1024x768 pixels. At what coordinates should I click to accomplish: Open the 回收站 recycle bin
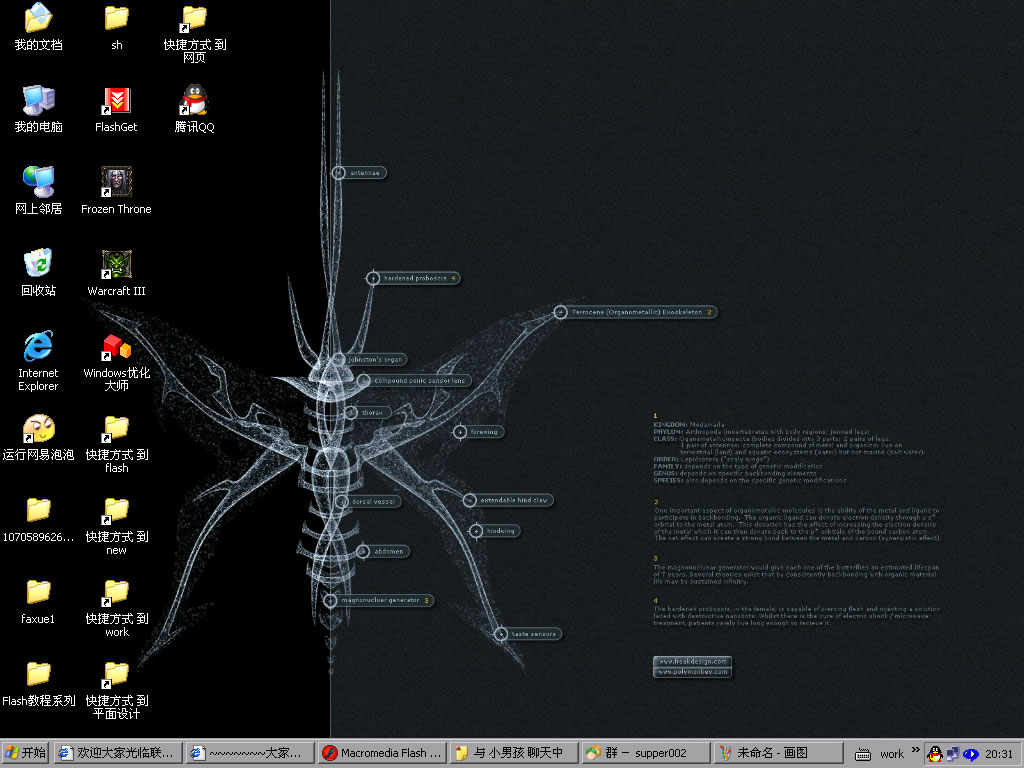[x=38, y=272]
